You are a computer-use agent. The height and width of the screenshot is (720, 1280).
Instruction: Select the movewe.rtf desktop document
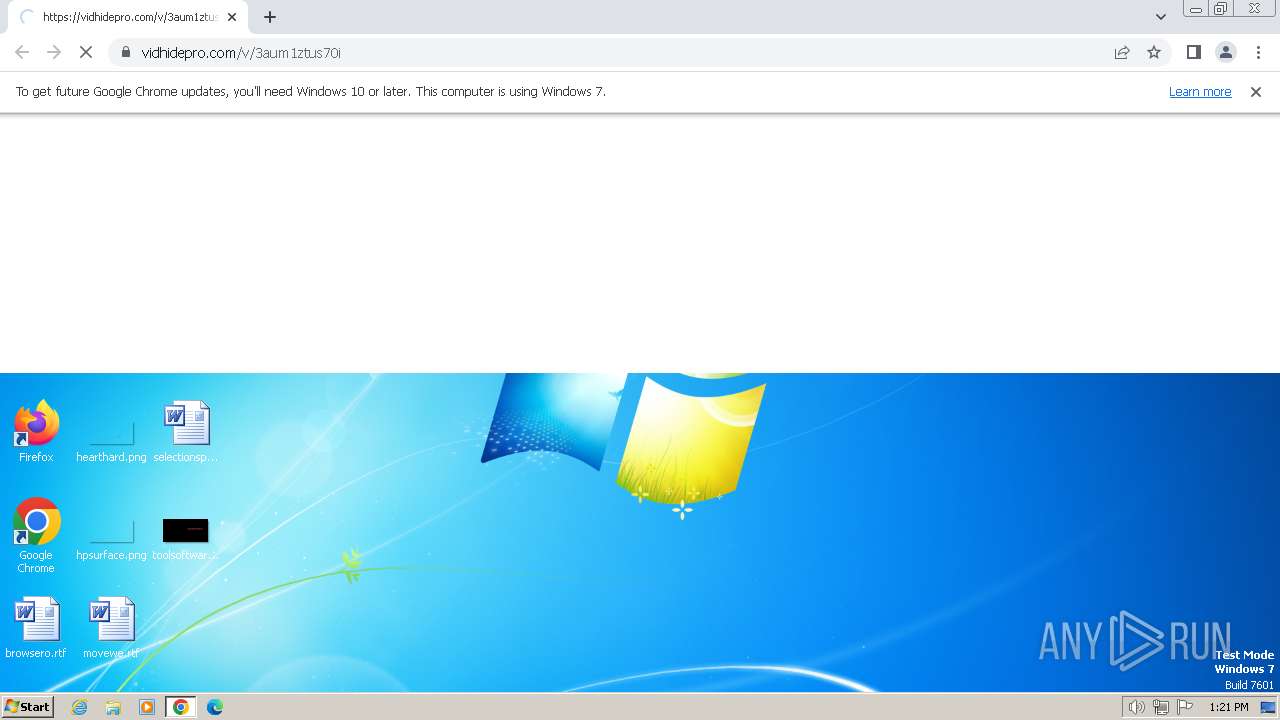pyautogui.click(x=111, y=628)
